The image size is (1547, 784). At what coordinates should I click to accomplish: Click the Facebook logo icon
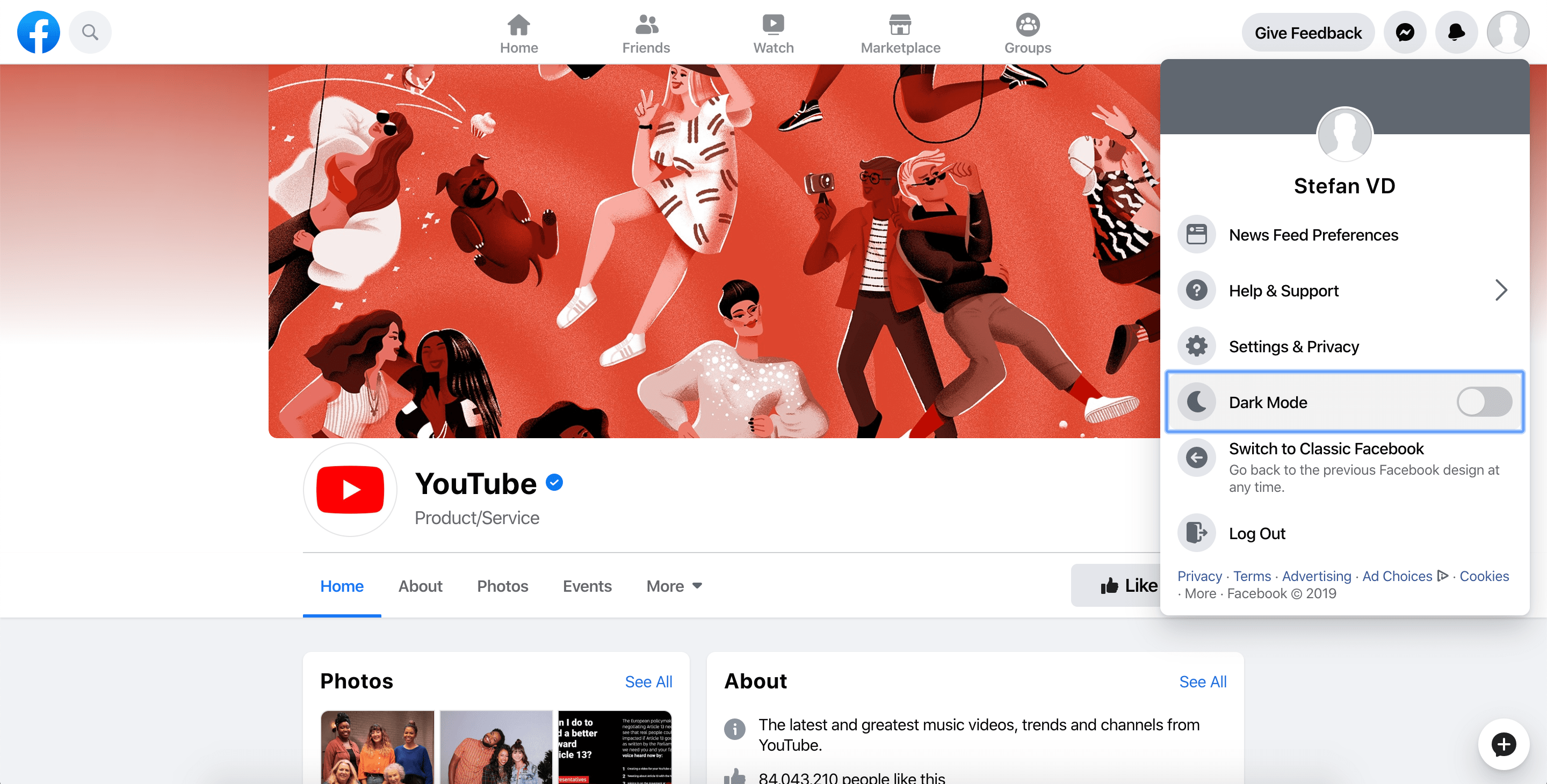pyautogui.click(x=38, y=32)
